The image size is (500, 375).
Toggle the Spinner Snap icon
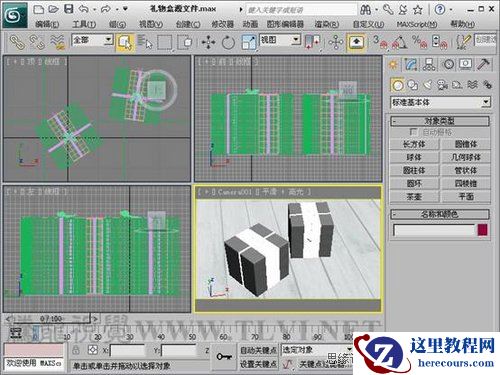tap(439, 42)
